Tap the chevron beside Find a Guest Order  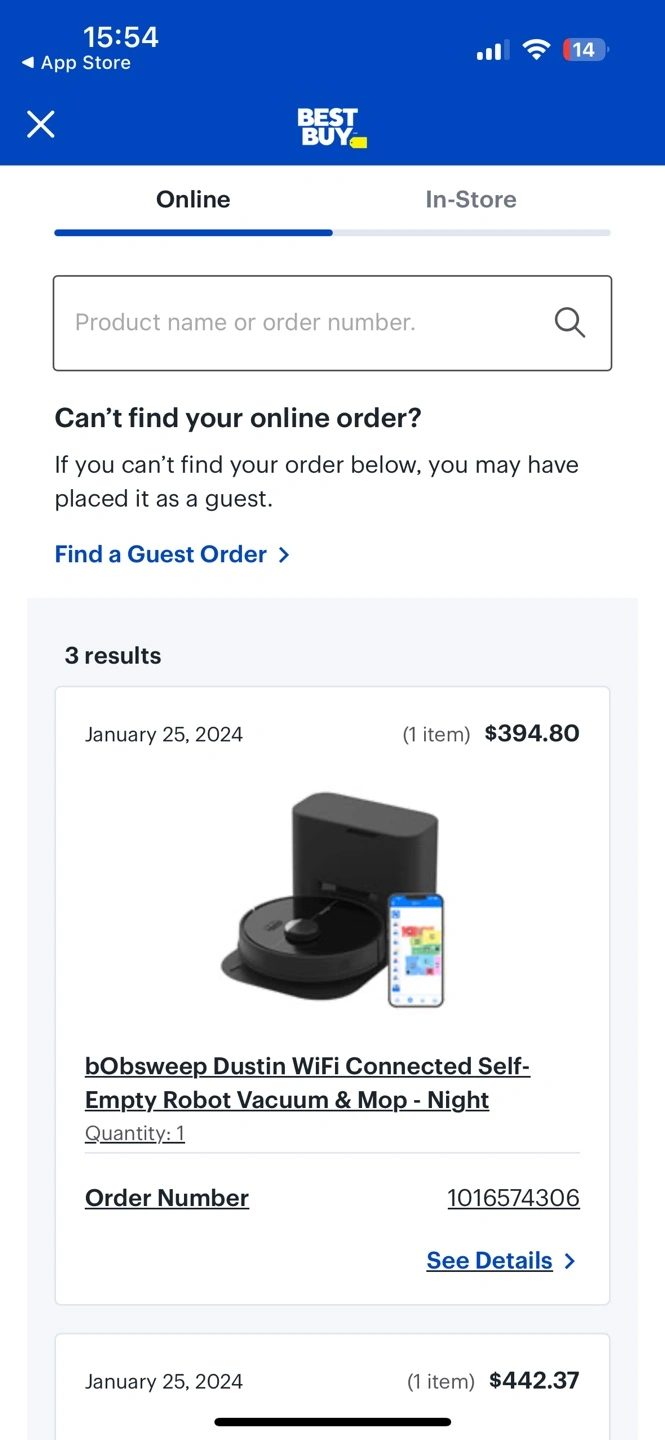click(284, 555)
